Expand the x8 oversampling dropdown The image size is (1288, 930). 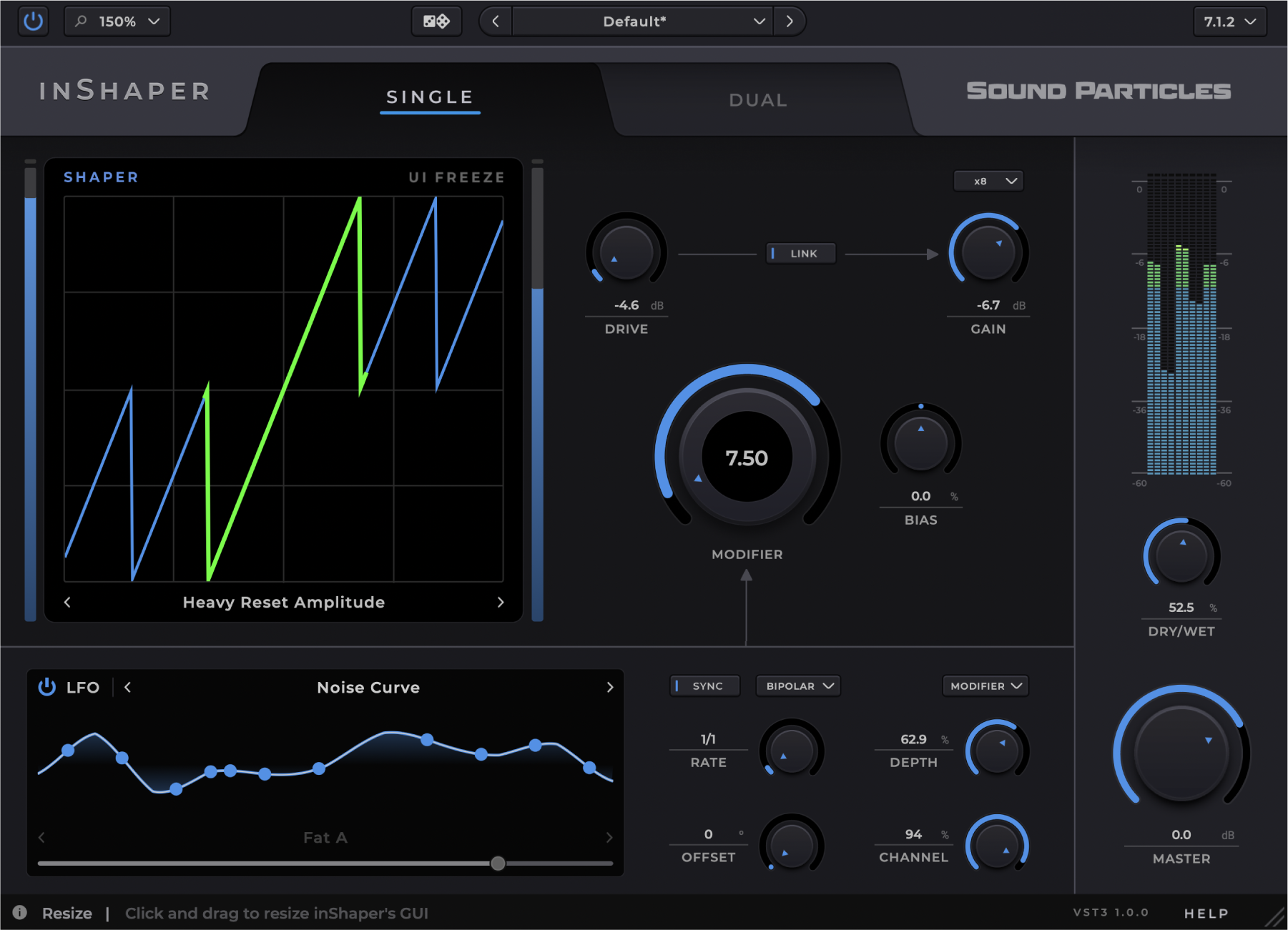pyautogui.click(x=988, y=182)
